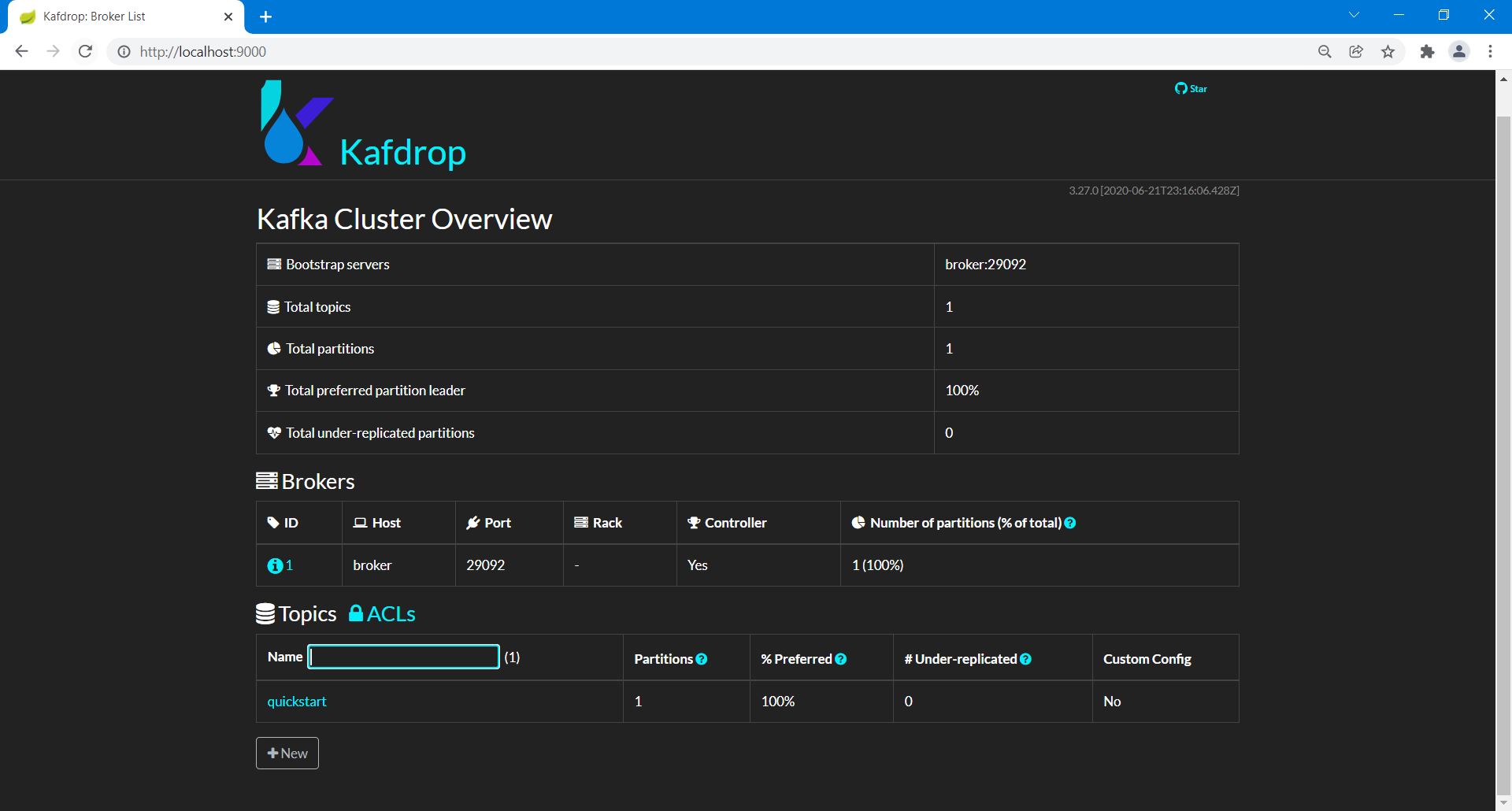The width and height of the screenshot is (1512, 811).
Task: Click the New topic button
Action: [287, 754]
